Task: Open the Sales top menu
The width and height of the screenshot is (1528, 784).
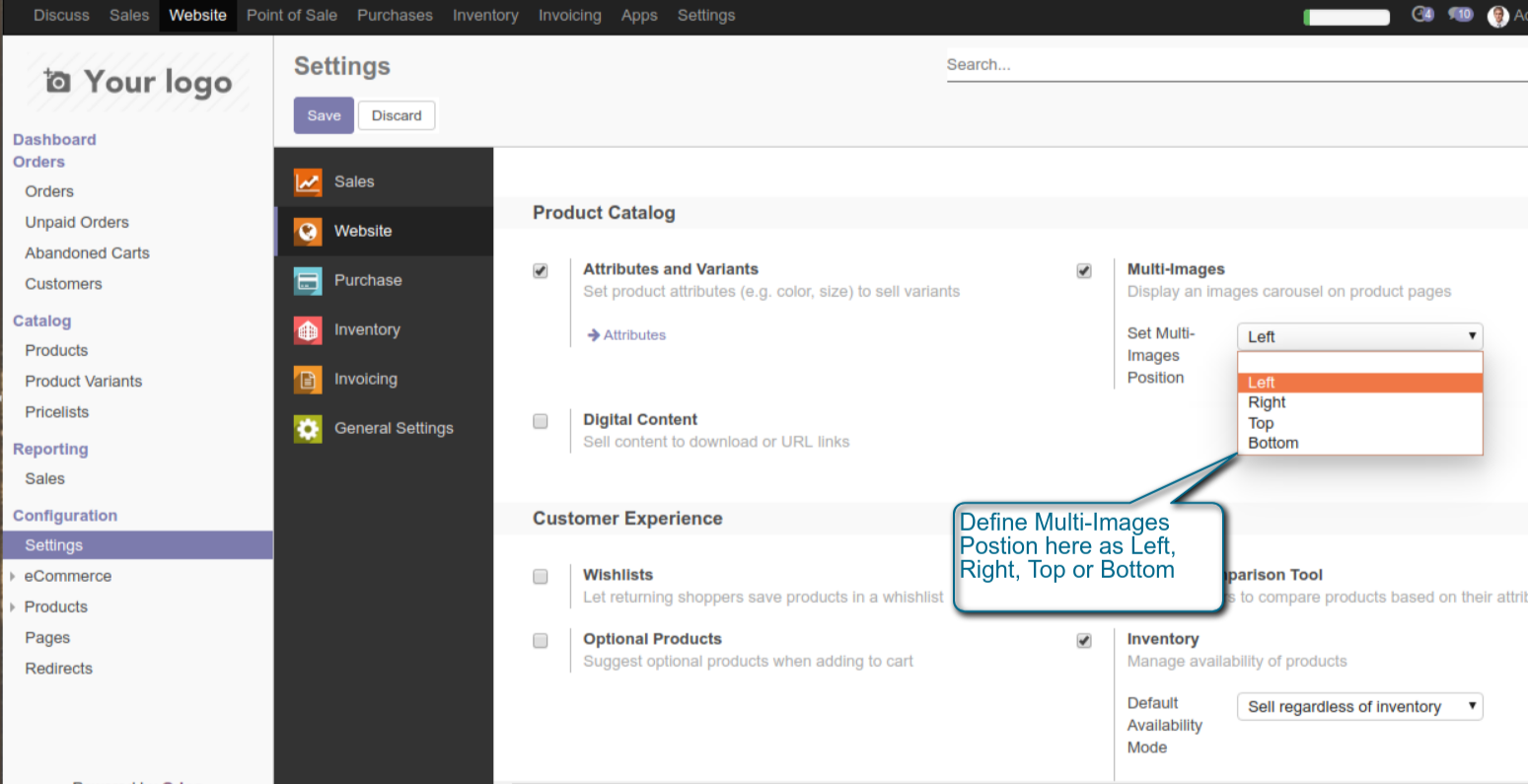Action: click(129, 15)
